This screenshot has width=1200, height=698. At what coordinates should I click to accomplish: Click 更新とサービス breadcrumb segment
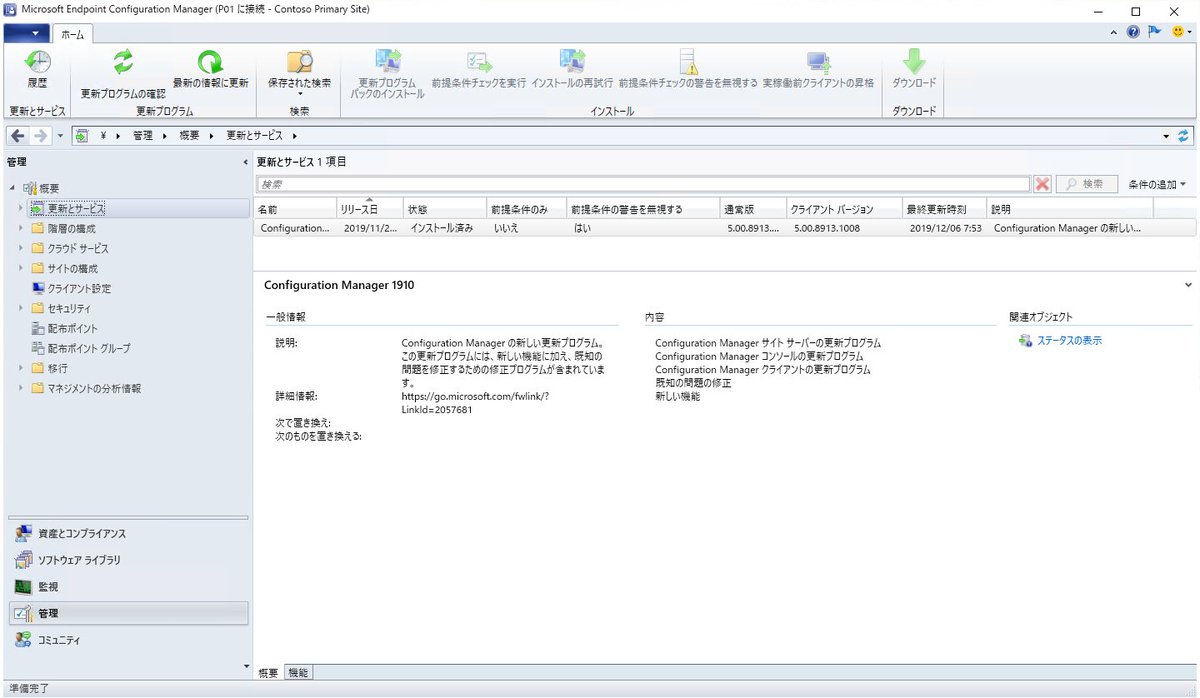click(254, 135)
